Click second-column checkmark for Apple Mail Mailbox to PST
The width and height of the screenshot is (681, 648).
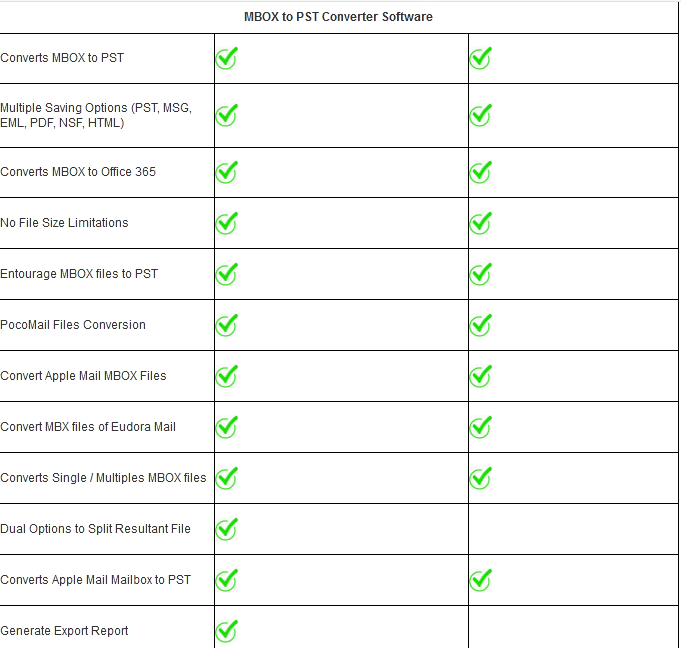click(x=480, y=579)
